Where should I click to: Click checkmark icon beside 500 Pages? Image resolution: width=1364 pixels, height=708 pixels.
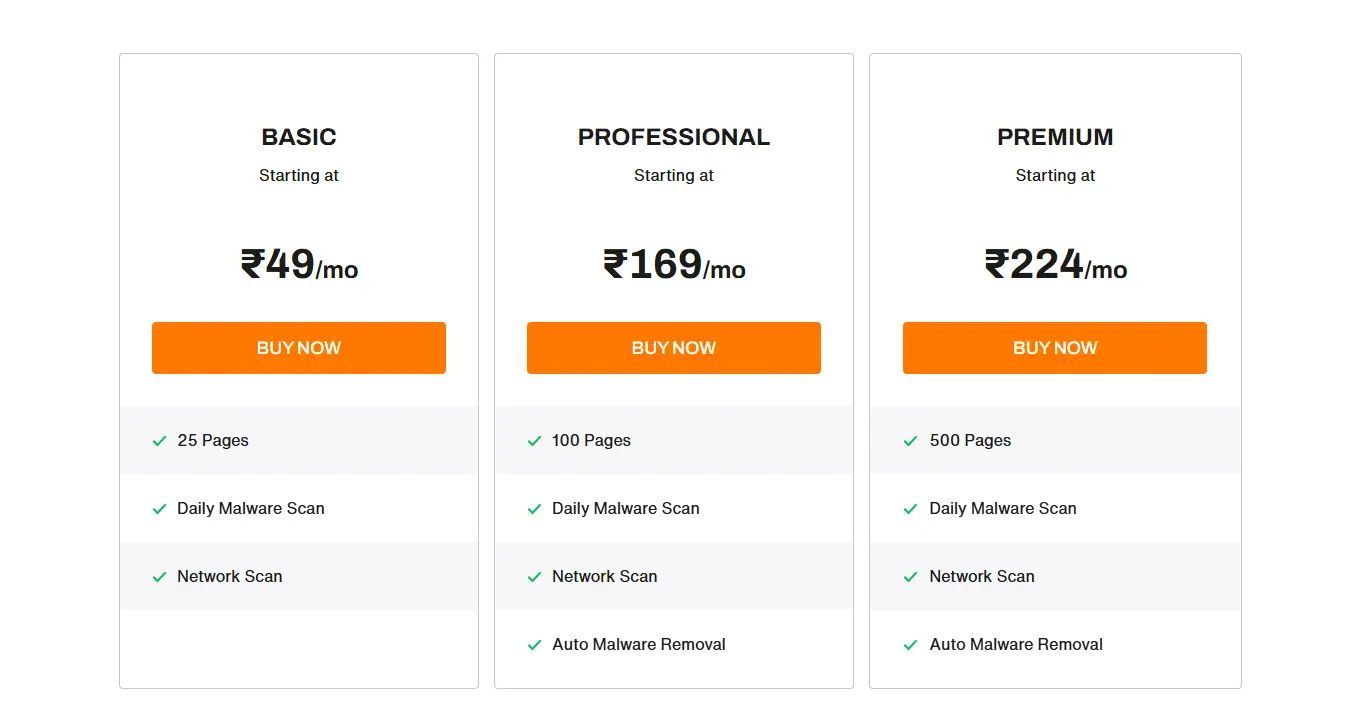(x=910, y=441)
